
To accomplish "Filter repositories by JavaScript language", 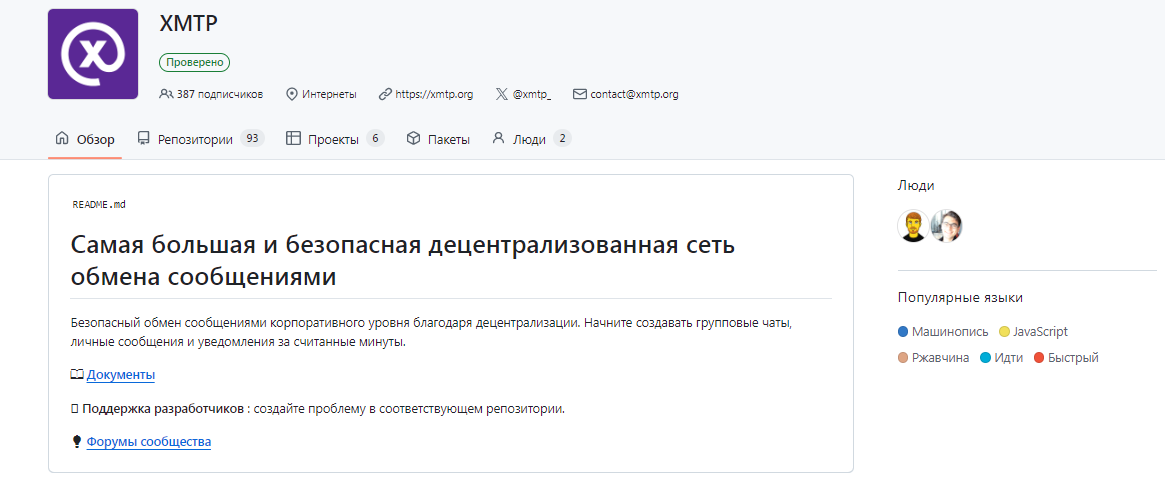I will pos(1040,332).
